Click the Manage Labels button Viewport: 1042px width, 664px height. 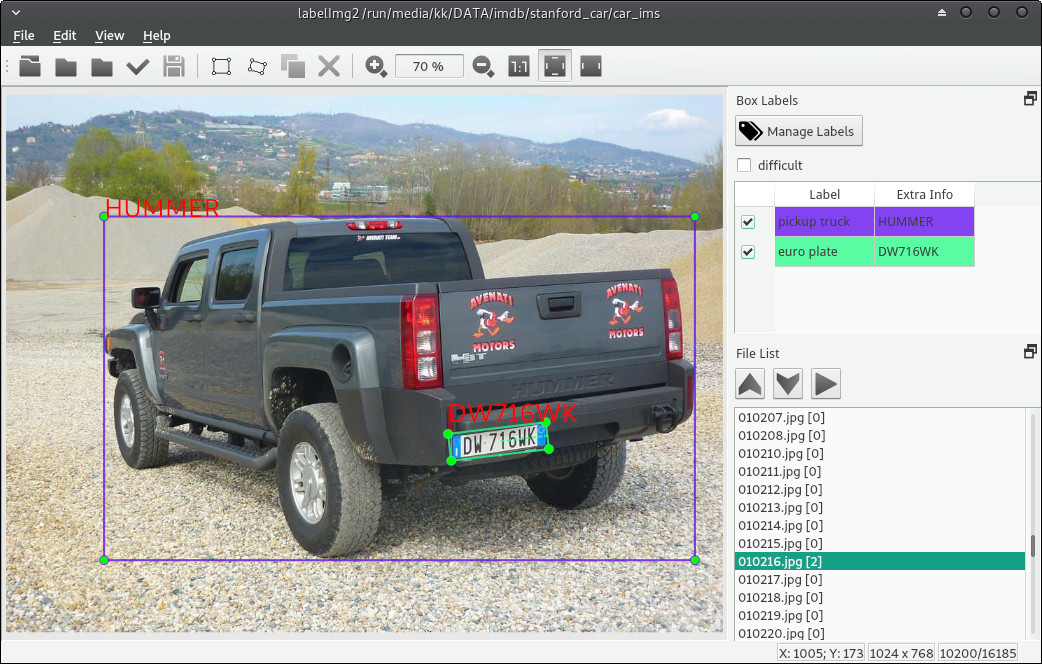799,131
